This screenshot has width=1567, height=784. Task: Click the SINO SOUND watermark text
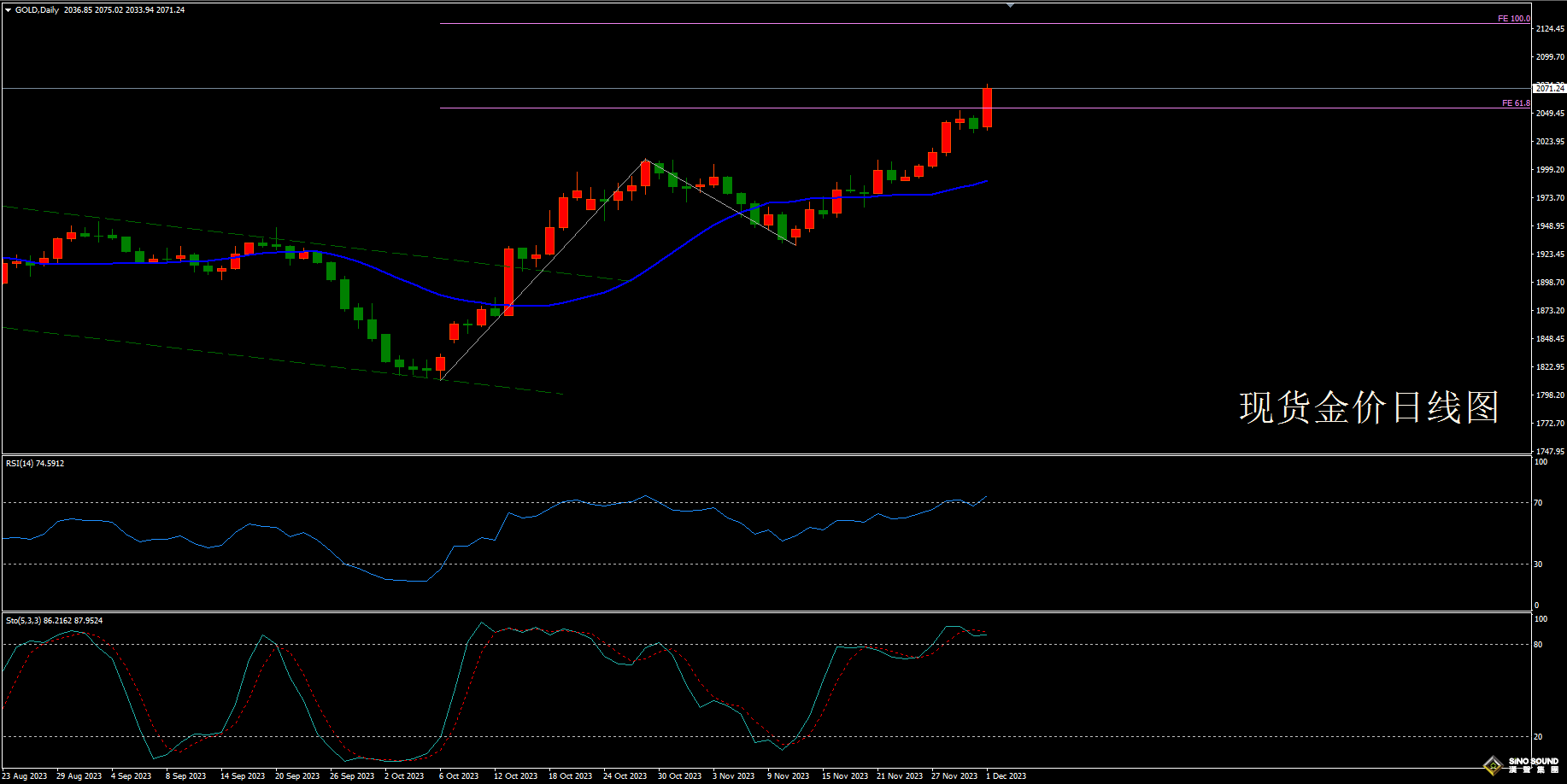[1533, 761]
